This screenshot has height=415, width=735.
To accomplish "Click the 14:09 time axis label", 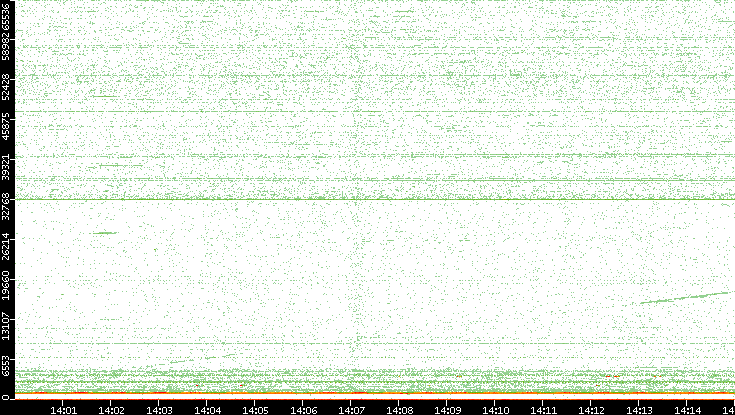I will (447, 410).
